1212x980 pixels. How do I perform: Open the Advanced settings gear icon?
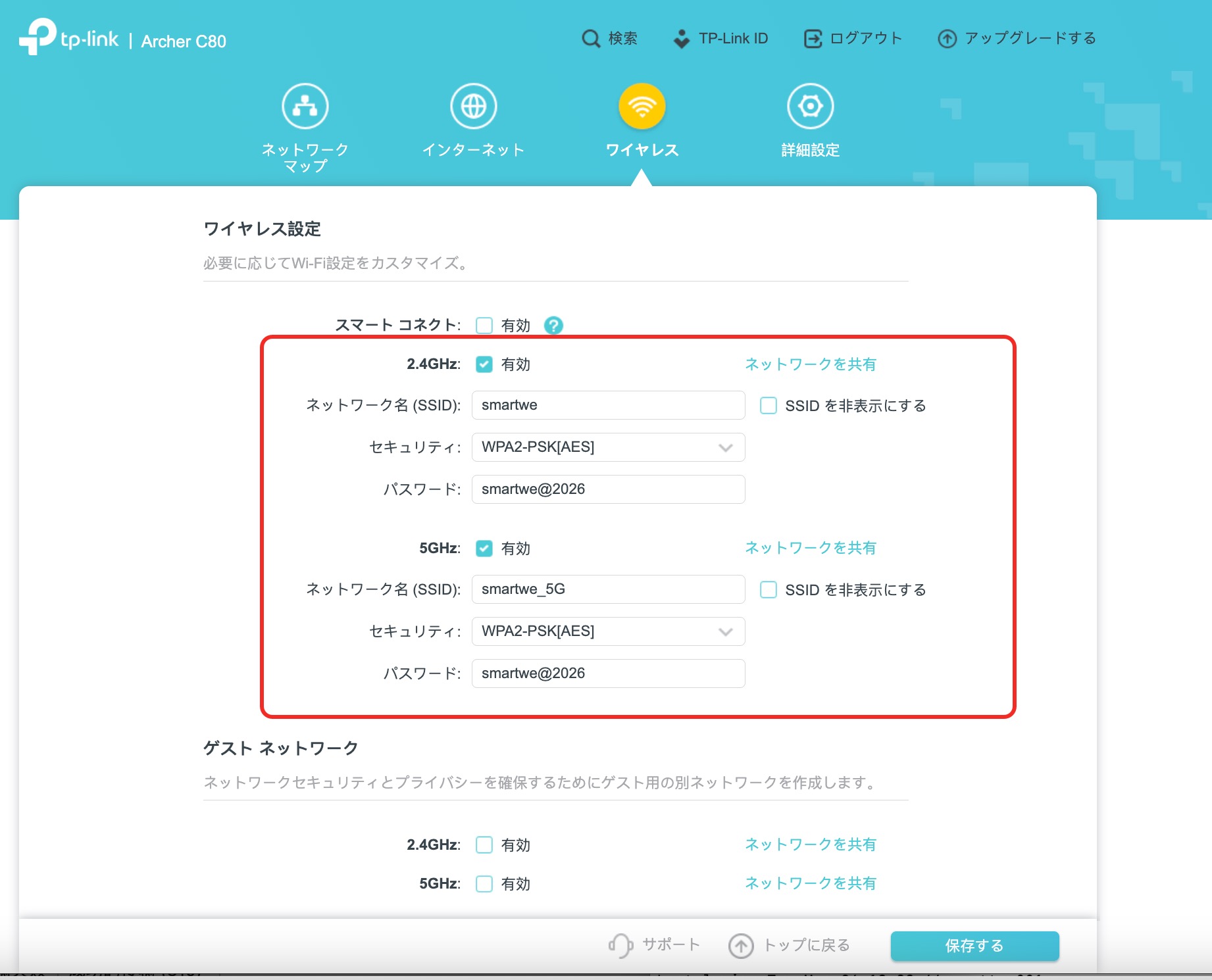811,106
